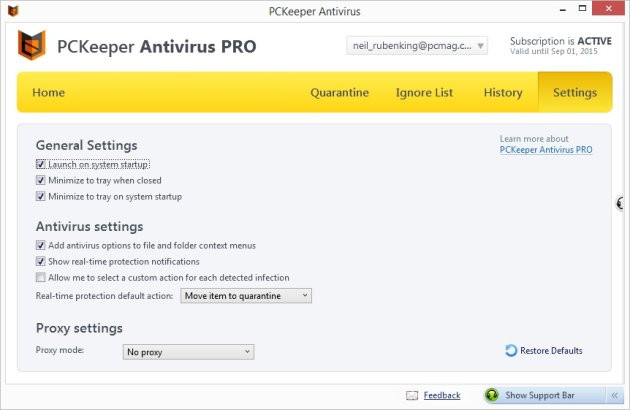Toggle Launch on system startup checkbox

[x=41, y=164]
